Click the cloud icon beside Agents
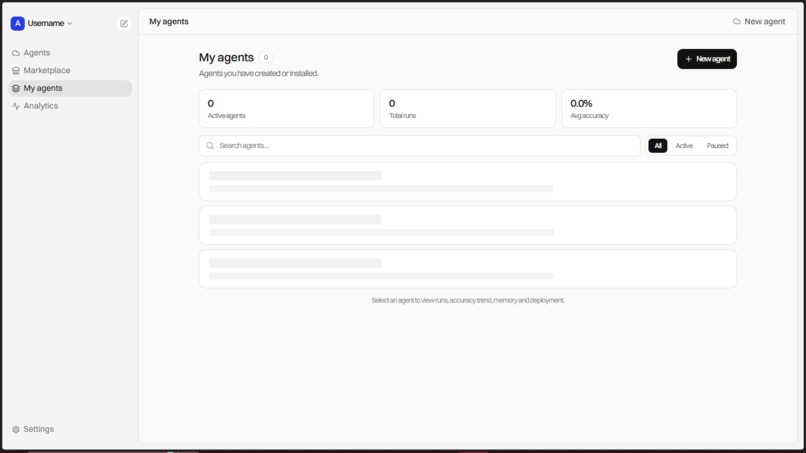Screen dimensions: 806x453 coord(16,53)
